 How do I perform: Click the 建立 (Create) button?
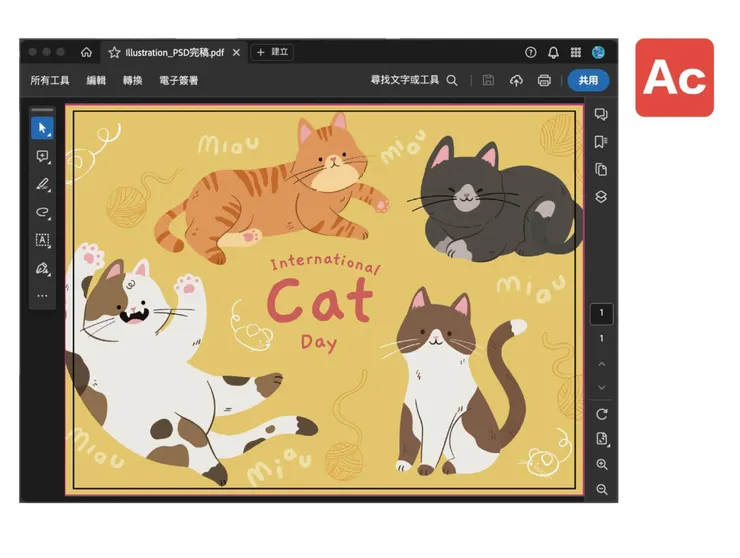point(272,52)
